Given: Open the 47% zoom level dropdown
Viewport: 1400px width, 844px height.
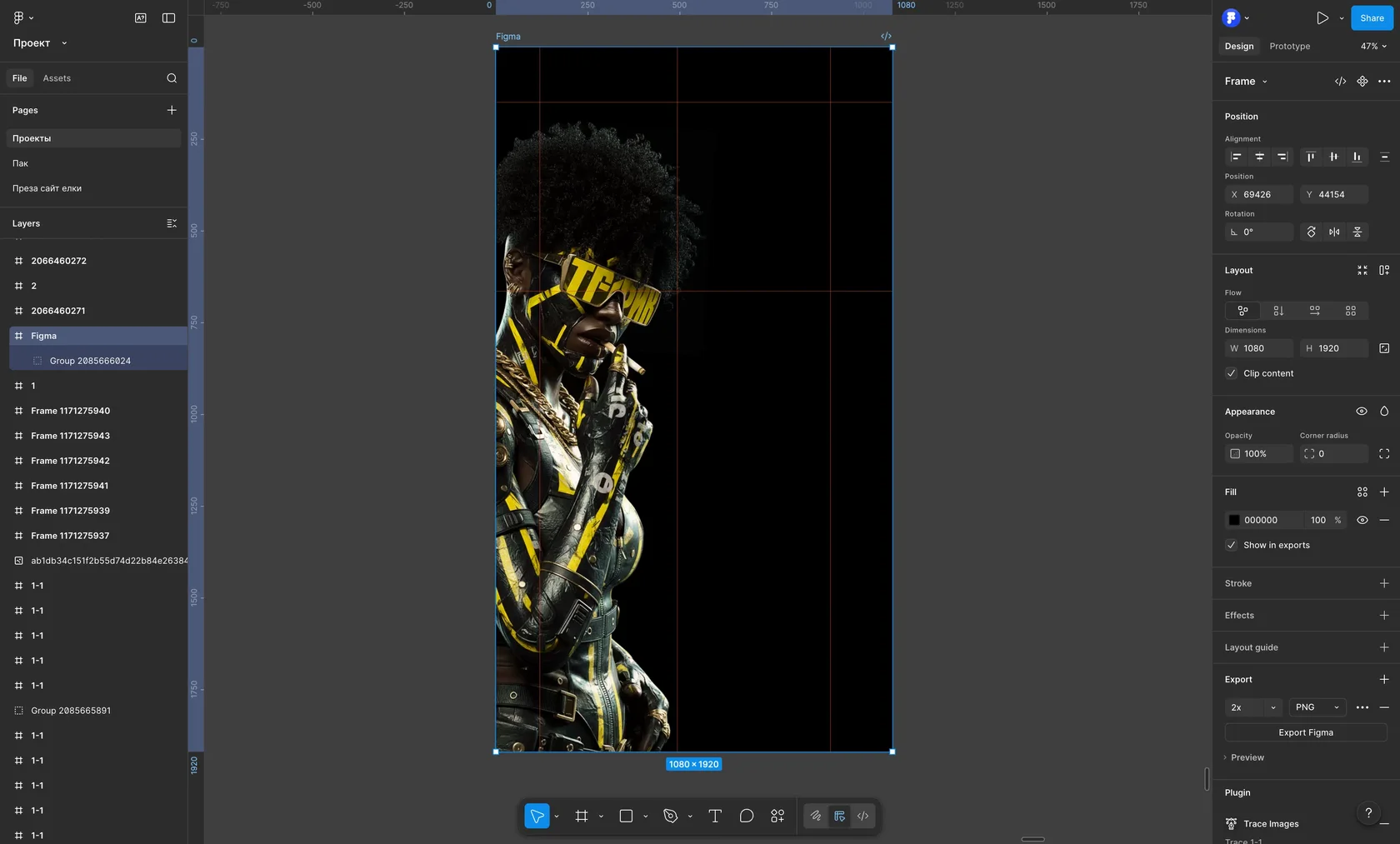Looking at the screenshot, I should tap(1373, 47).
